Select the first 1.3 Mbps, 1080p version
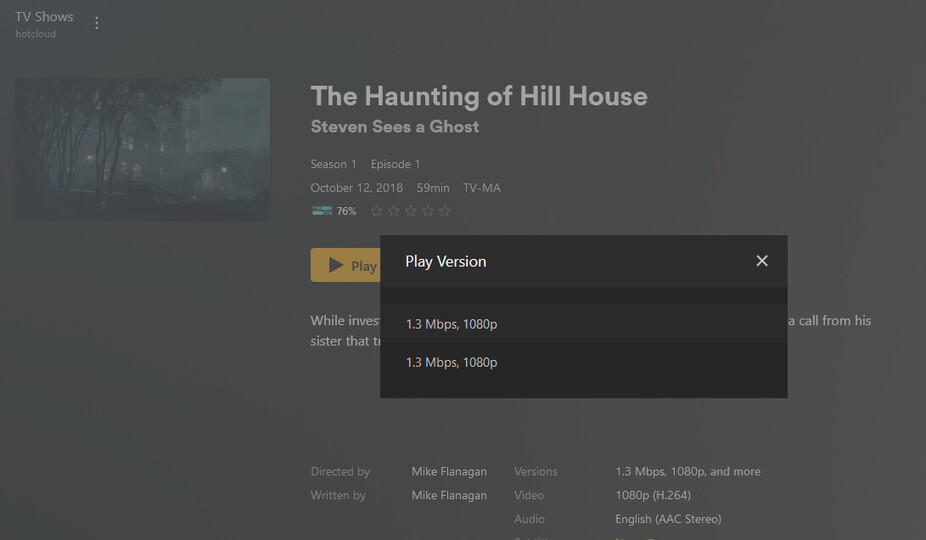Image resolution: width=926 pixels, height=540 pixels. [583, 324]
